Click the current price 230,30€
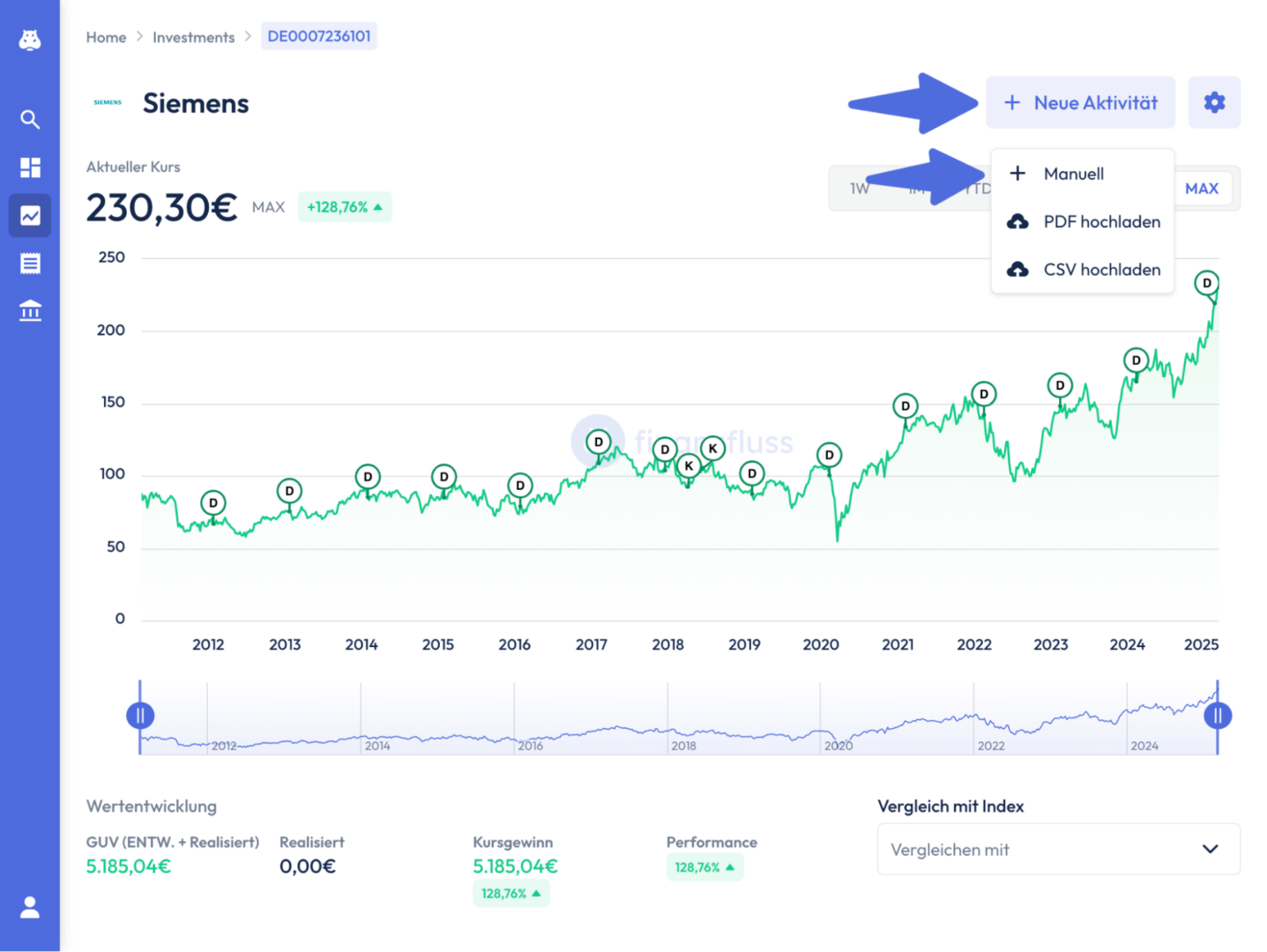 point(161,207)
